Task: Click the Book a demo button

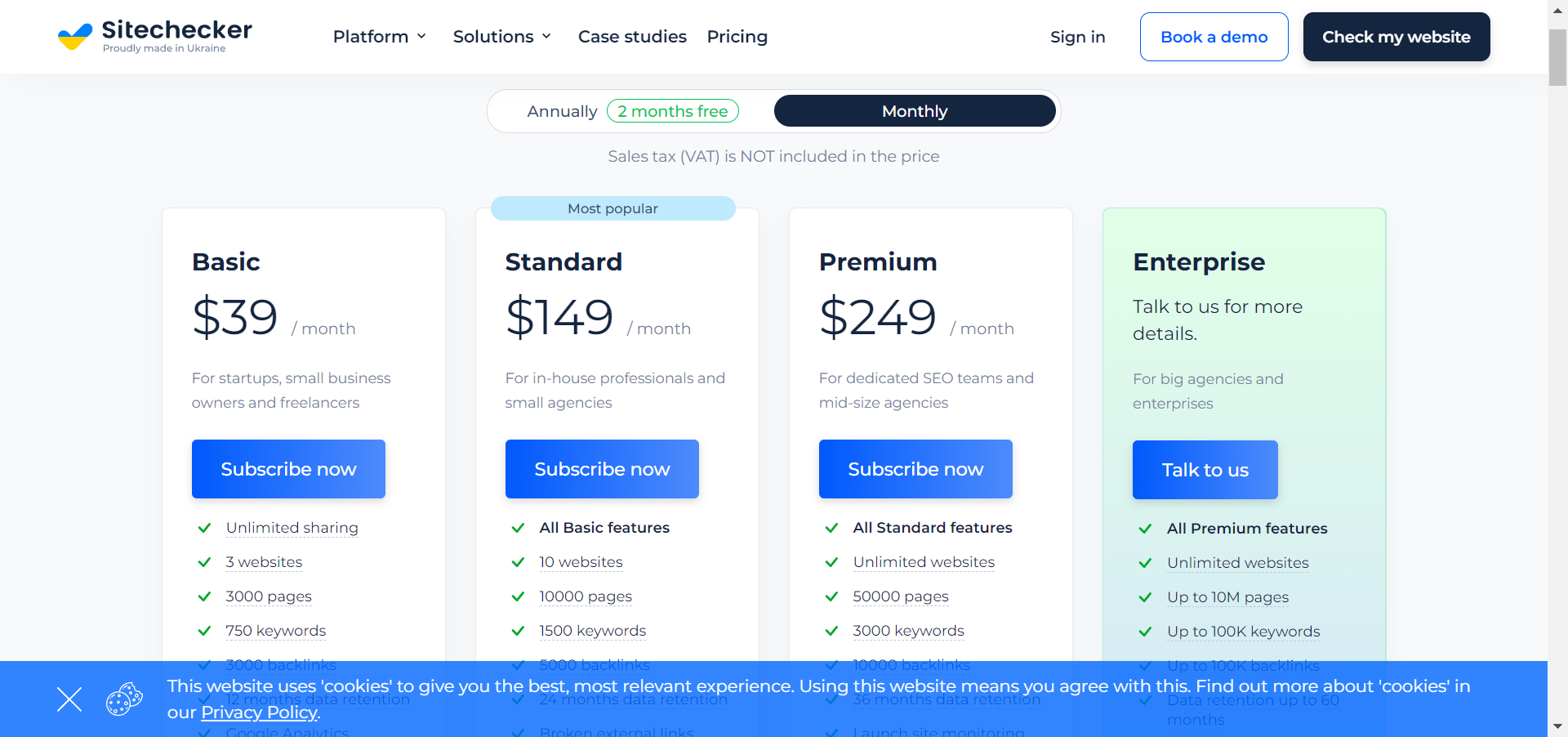Action: (x=1214, y=37)
